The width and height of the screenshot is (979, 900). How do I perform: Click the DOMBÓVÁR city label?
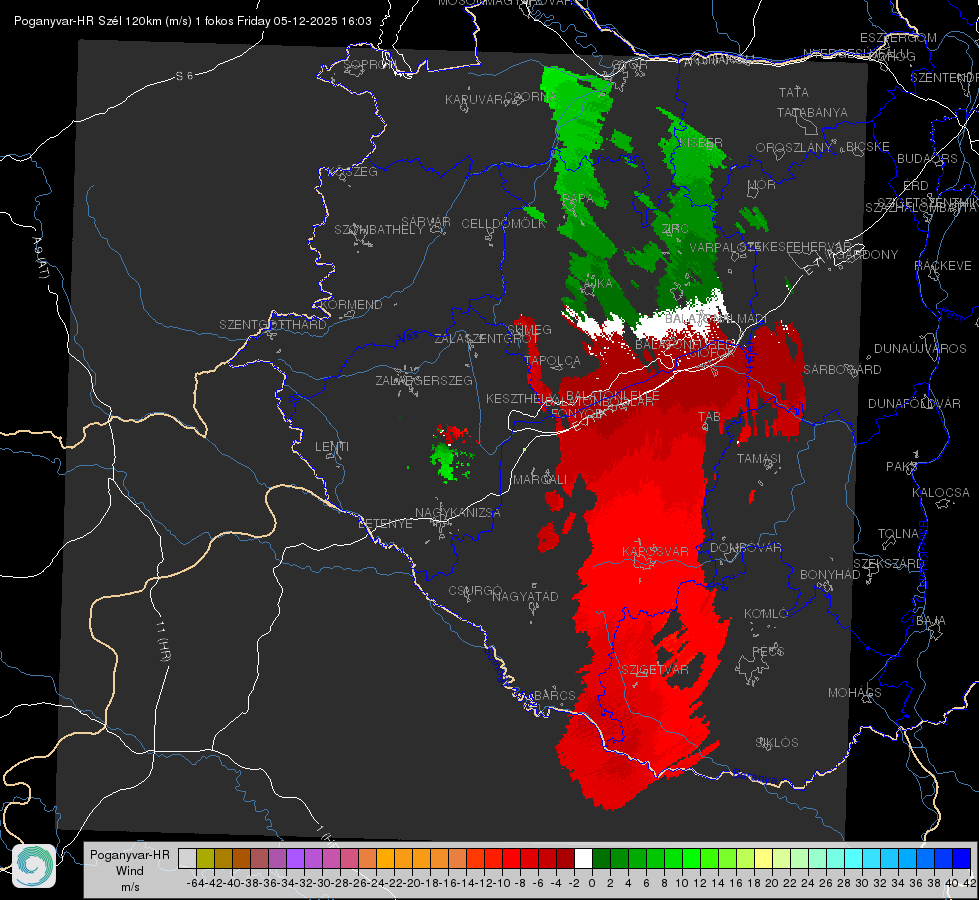pos(745,548)
